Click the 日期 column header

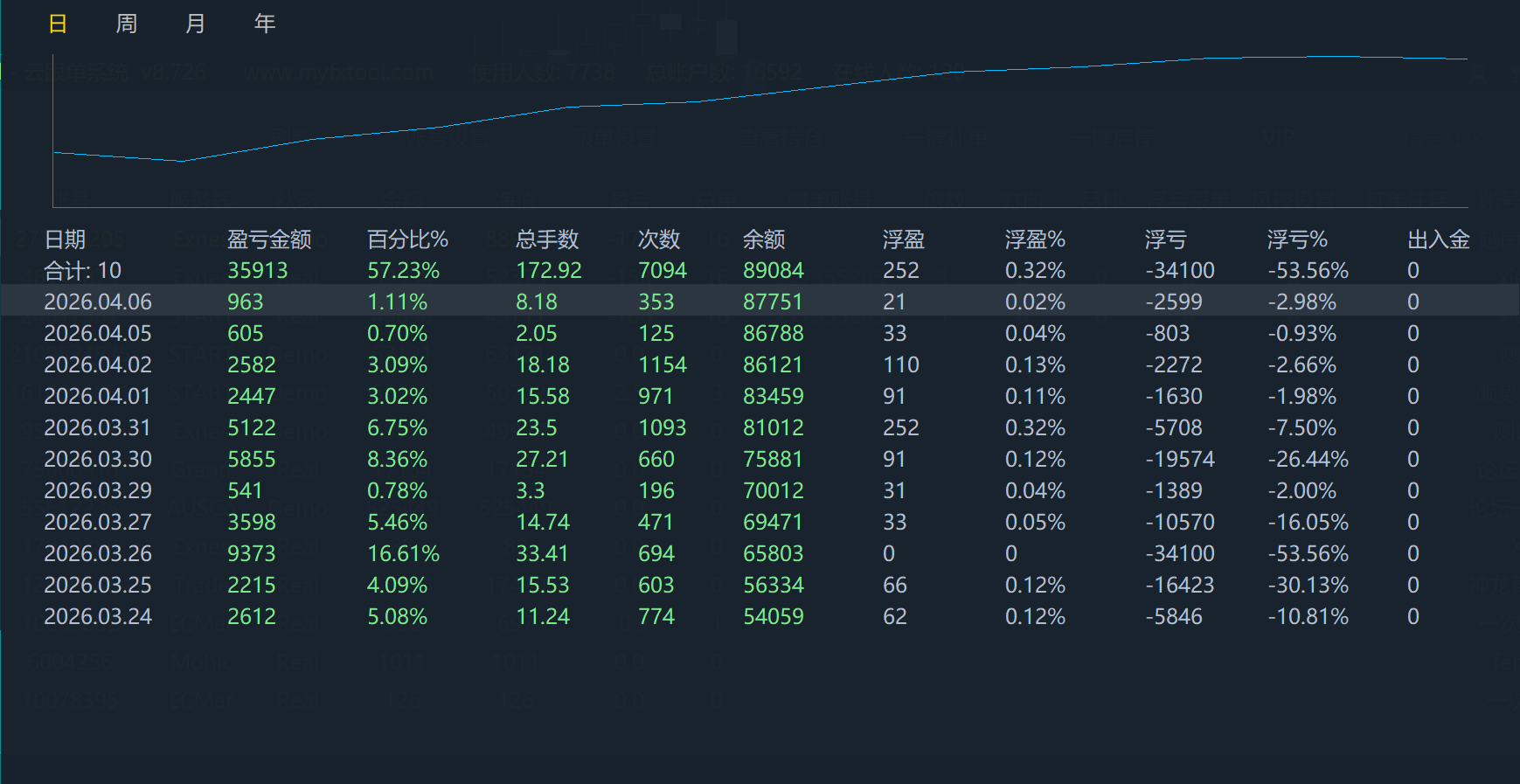(x=66, y=239)
